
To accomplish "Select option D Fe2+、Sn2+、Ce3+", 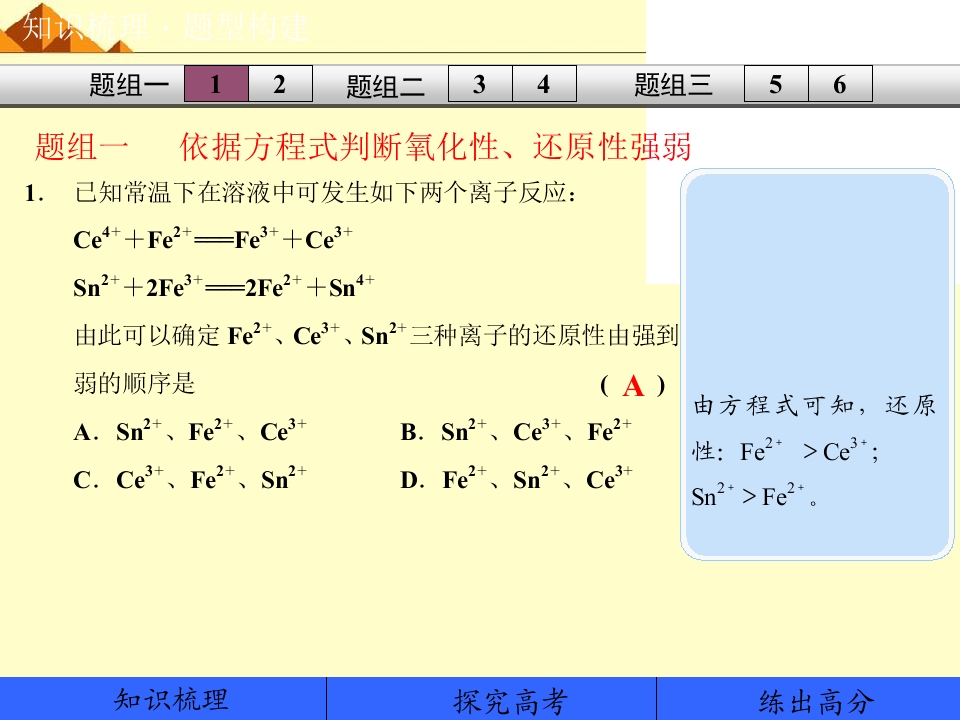I will coord(516,479).
